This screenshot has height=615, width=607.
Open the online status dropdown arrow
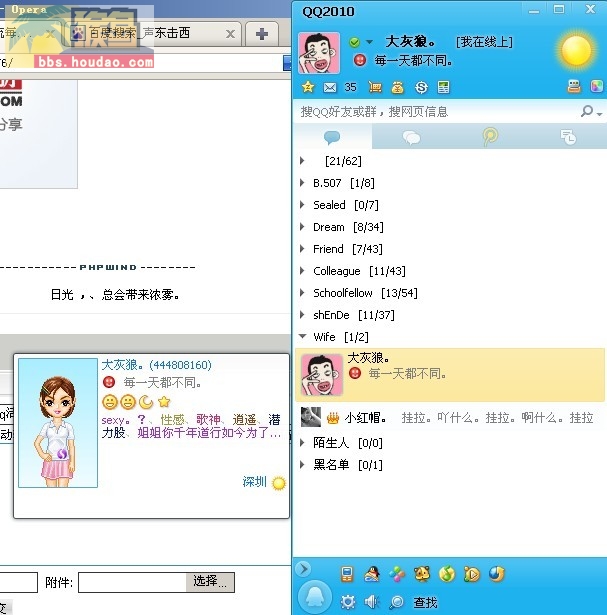[369, 42]
